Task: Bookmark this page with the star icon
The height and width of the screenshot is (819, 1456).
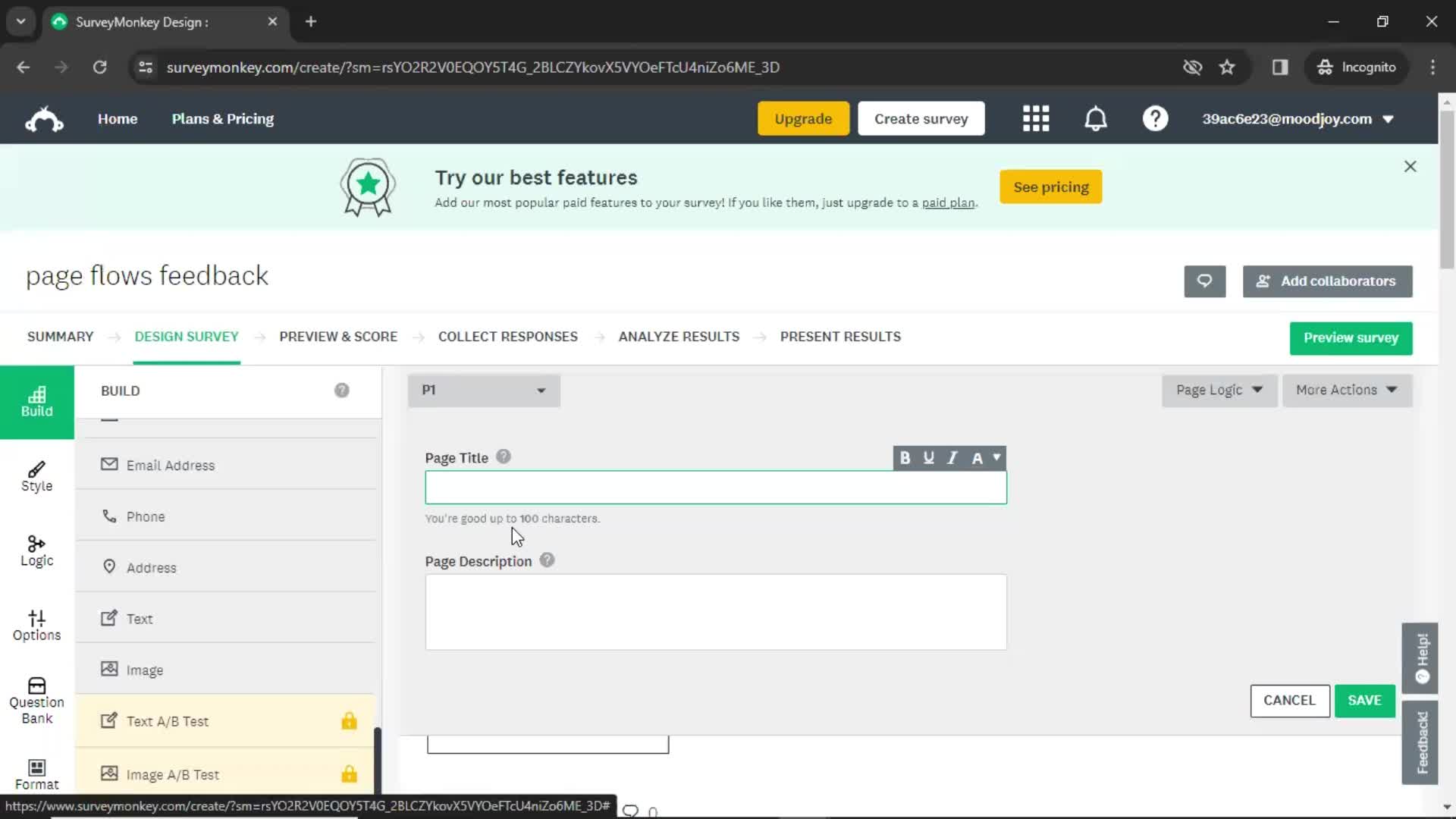Action: coord(1227,67)
